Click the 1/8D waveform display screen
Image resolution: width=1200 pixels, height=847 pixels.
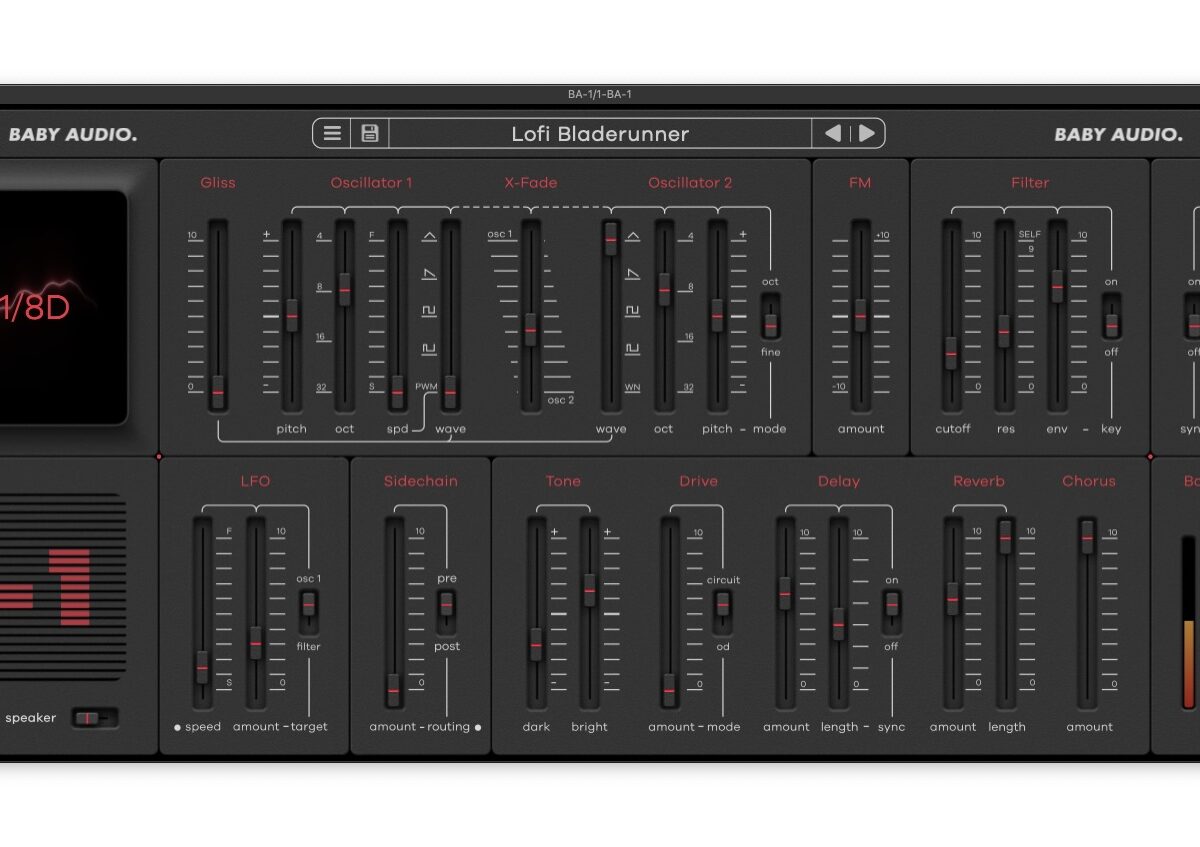click(60, 307)
